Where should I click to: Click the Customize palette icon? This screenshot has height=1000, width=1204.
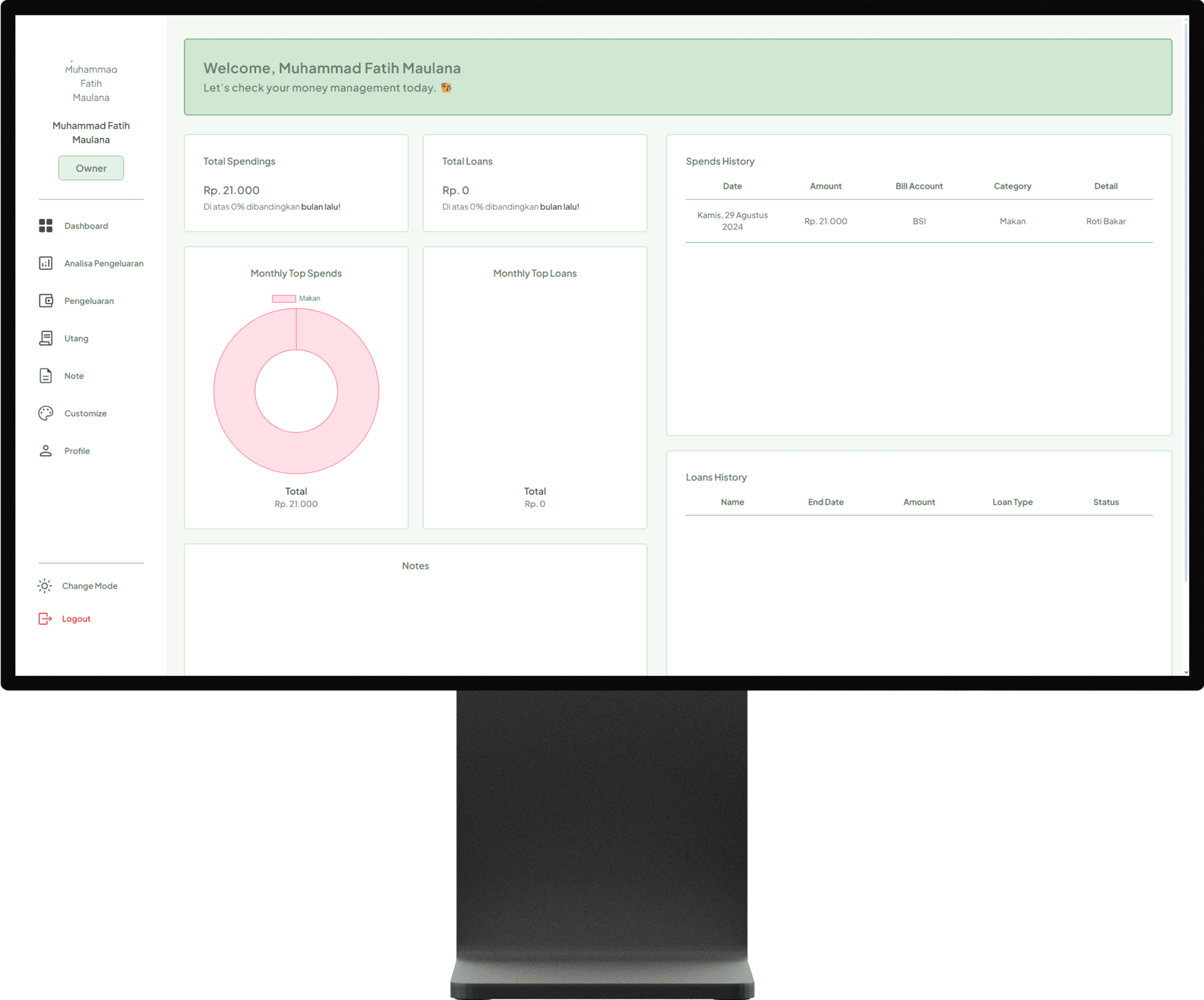45,413
